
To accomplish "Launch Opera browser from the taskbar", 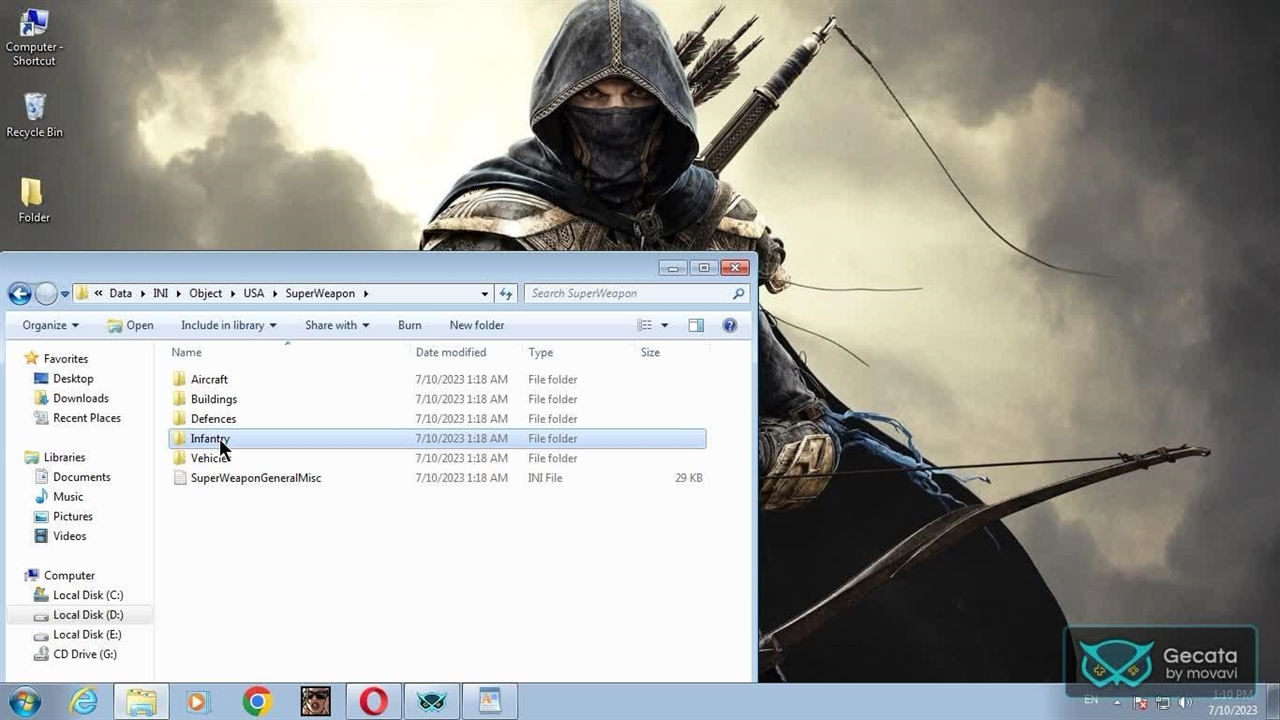I will coord(374,702).
